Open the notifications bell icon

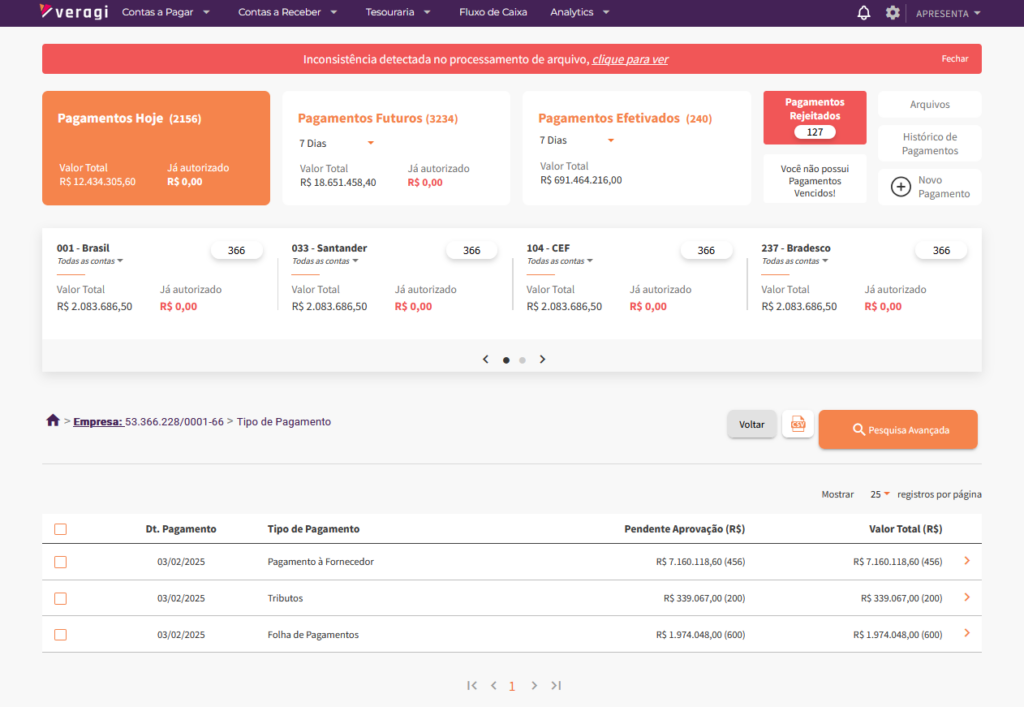[864, 13]
